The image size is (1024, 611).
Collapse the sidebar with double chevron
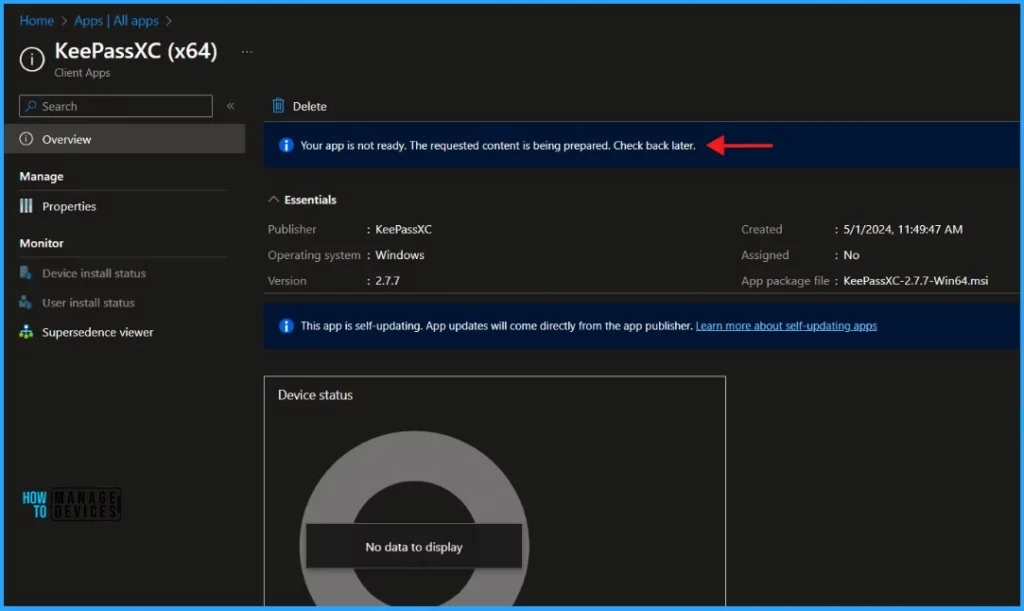click(231, 106)
